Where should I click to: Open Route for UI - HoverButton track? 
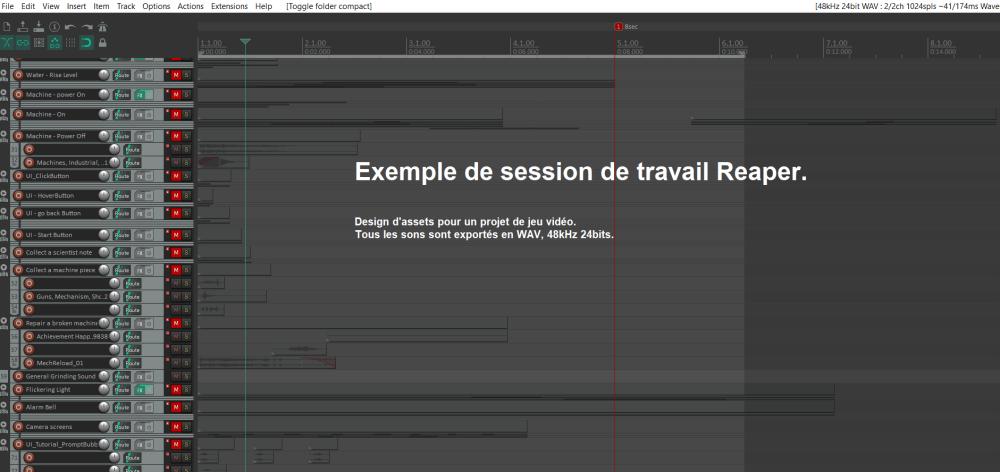pyautogui.click(x=122, y=196)
